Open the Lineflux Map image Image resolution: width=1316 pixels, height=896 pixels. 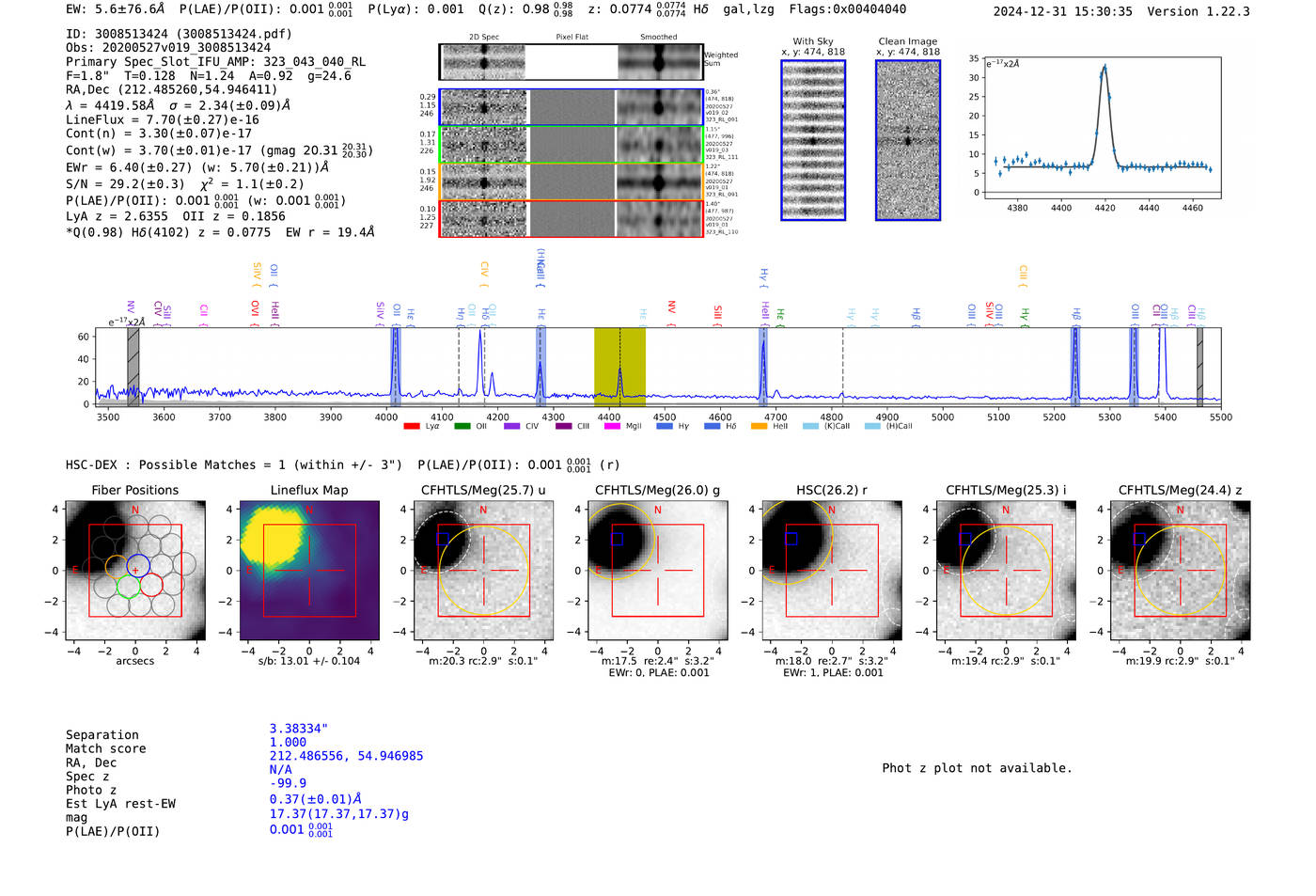coord(309,571)
